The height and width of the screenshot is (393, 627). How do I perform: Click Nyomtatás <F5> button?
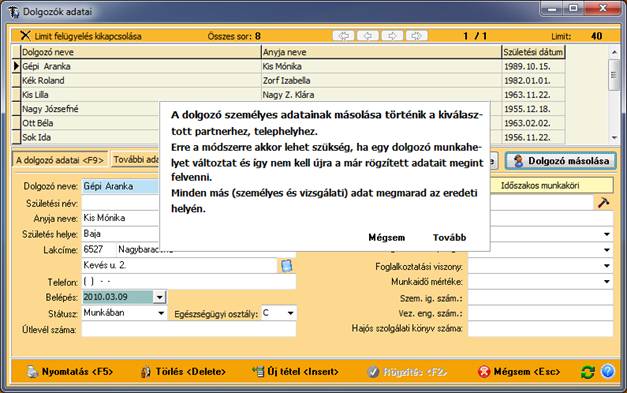tap(69, 372)
